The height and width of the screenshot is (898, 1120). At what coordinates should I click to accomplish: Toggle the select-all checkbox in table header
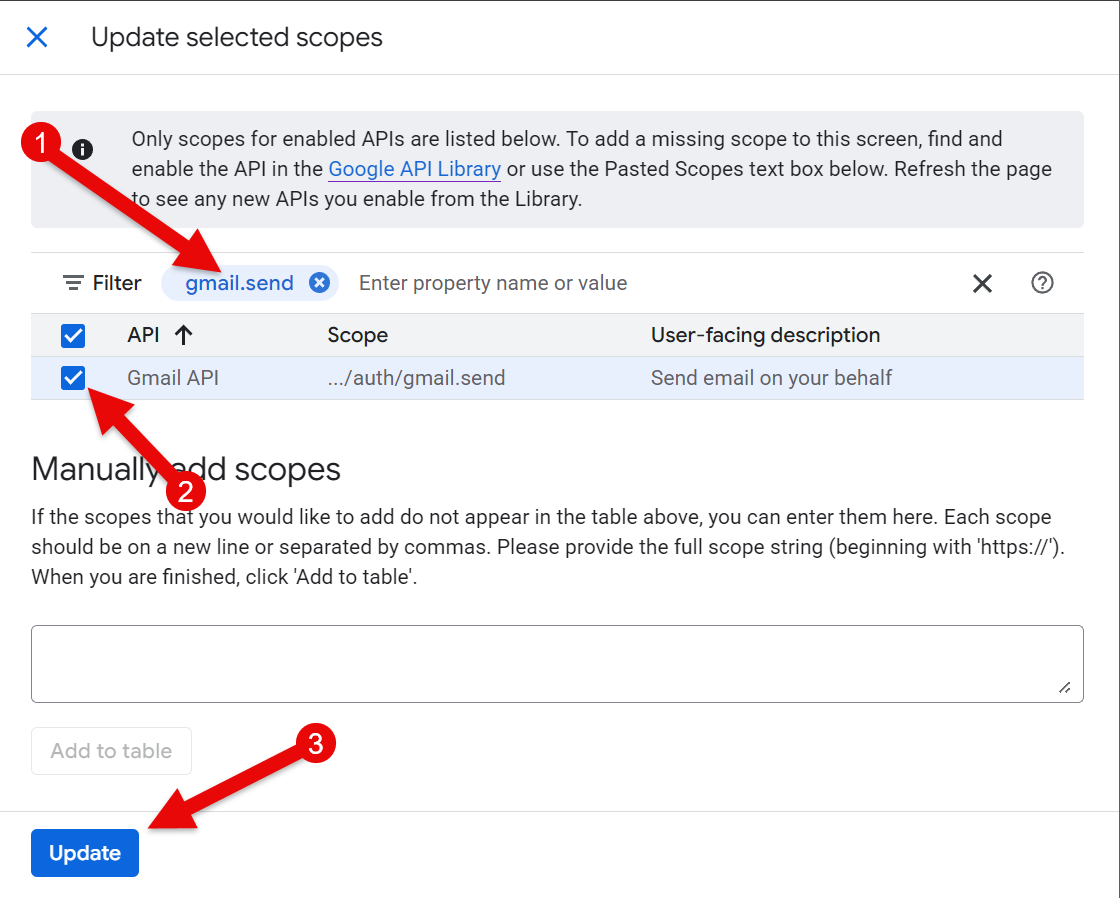pyautogui.click(x=73, y=335)
